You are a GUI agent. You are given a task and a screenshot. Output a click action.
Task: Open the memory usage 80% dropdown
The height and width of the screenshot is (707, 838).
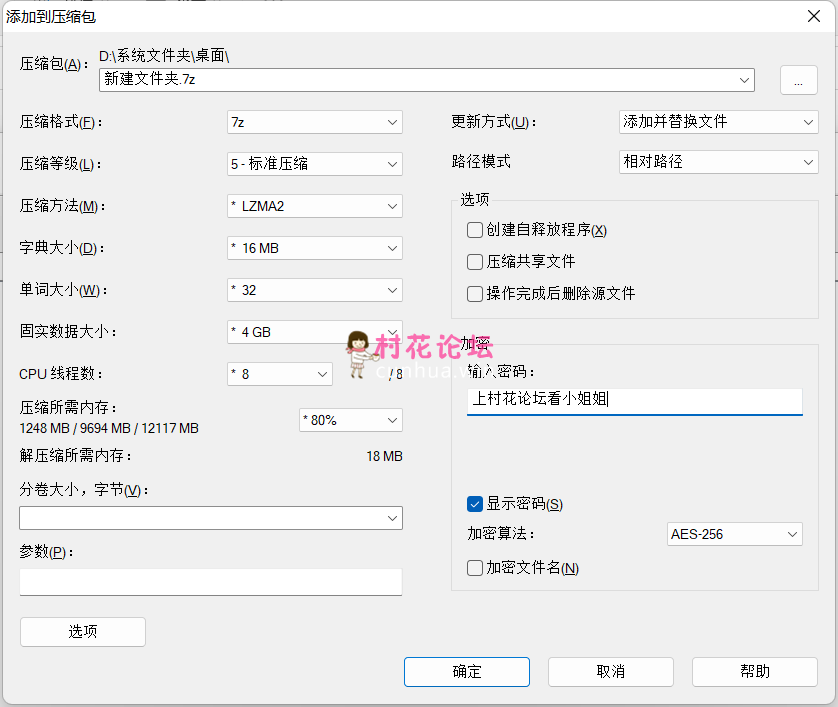(x=350, y=420)
